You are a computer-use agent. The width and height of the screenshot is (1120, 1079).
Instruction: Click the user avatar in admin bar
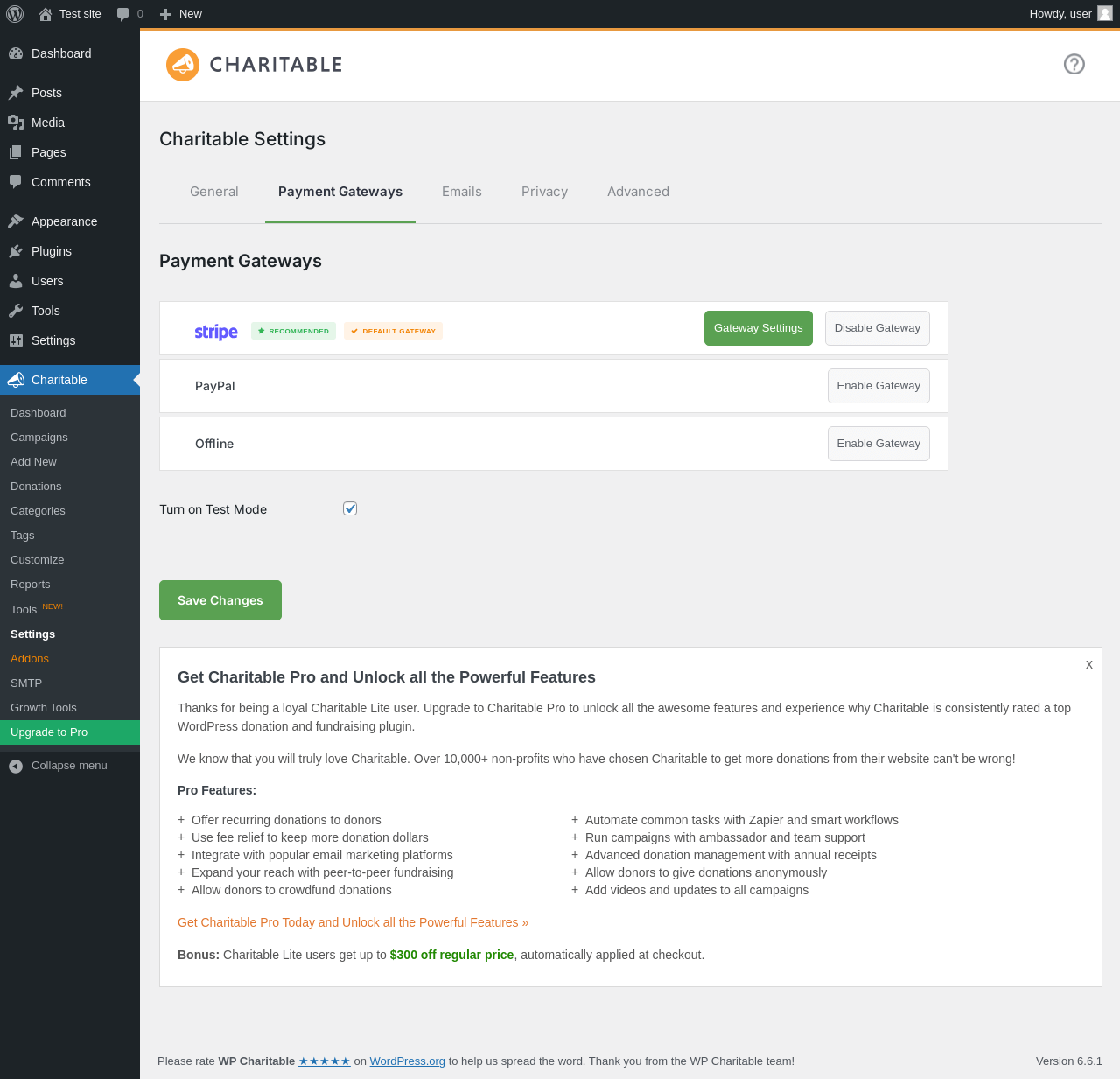1105,13
